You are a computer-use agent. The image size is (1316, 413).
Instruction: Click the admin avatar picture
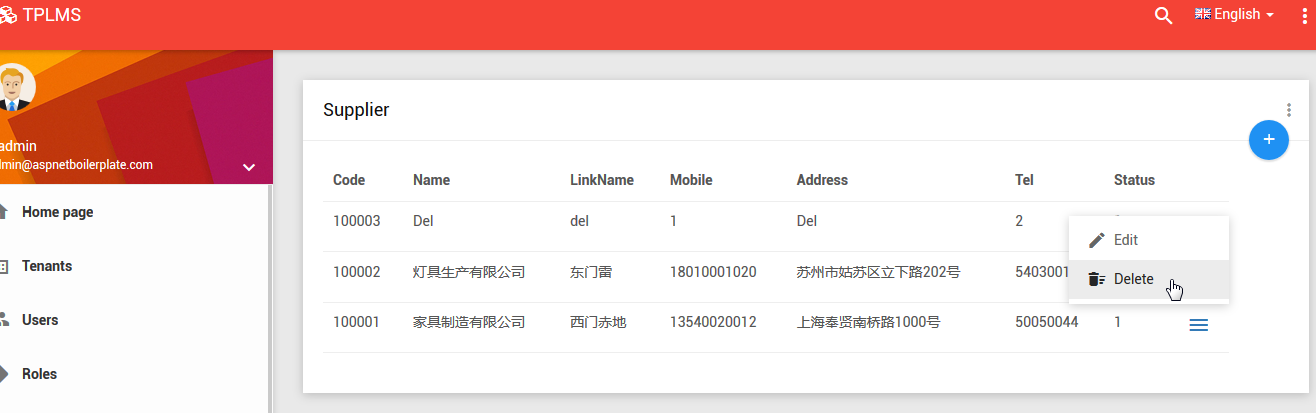click(x=15, y=88)
